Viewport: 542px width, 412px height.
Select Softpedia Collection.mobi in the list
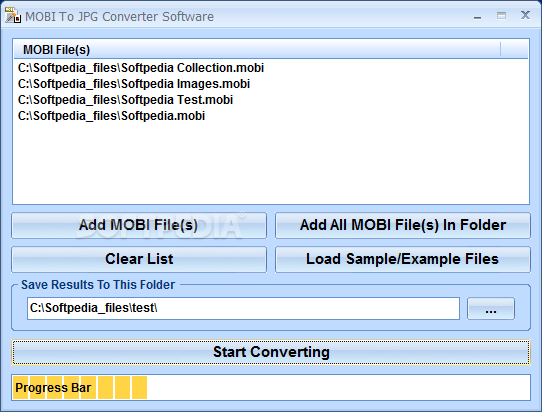point(141,68)
